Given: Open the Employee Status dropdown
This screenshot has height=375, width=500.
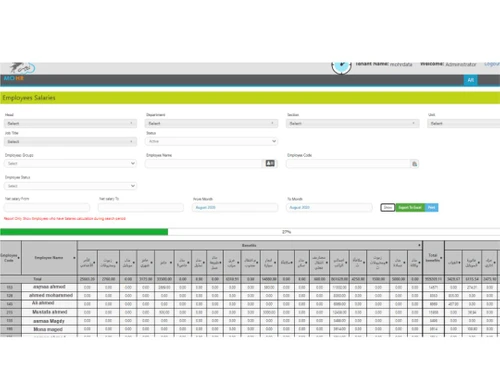Looking at the screenshot, I should coord(70,186).
